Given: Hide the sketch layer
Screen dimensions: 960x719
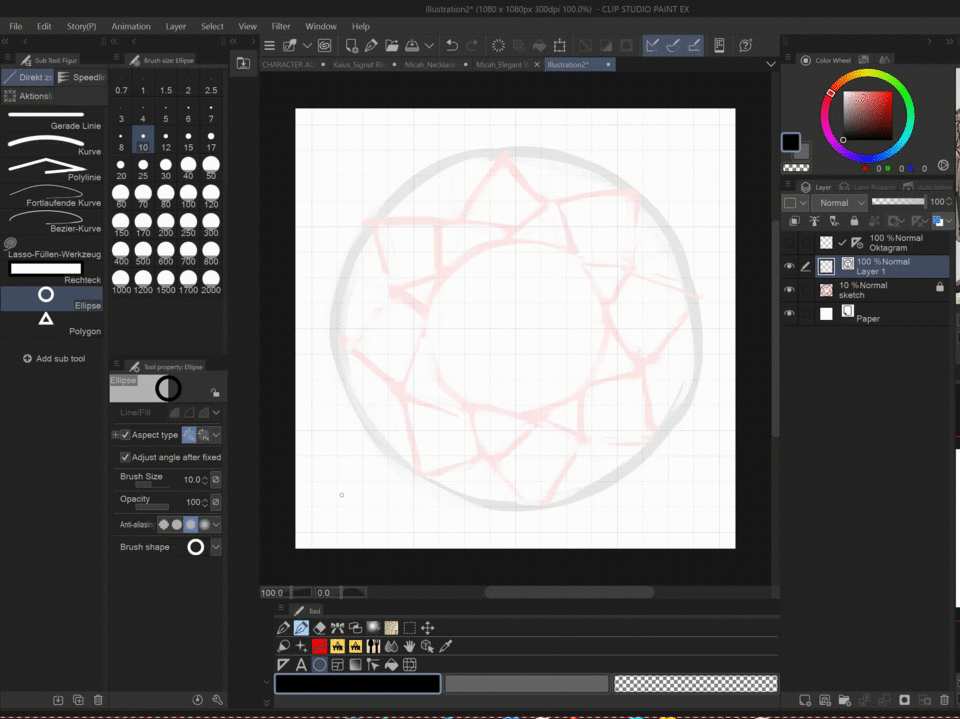Looking at the screenshot, I should click(789, 290).
